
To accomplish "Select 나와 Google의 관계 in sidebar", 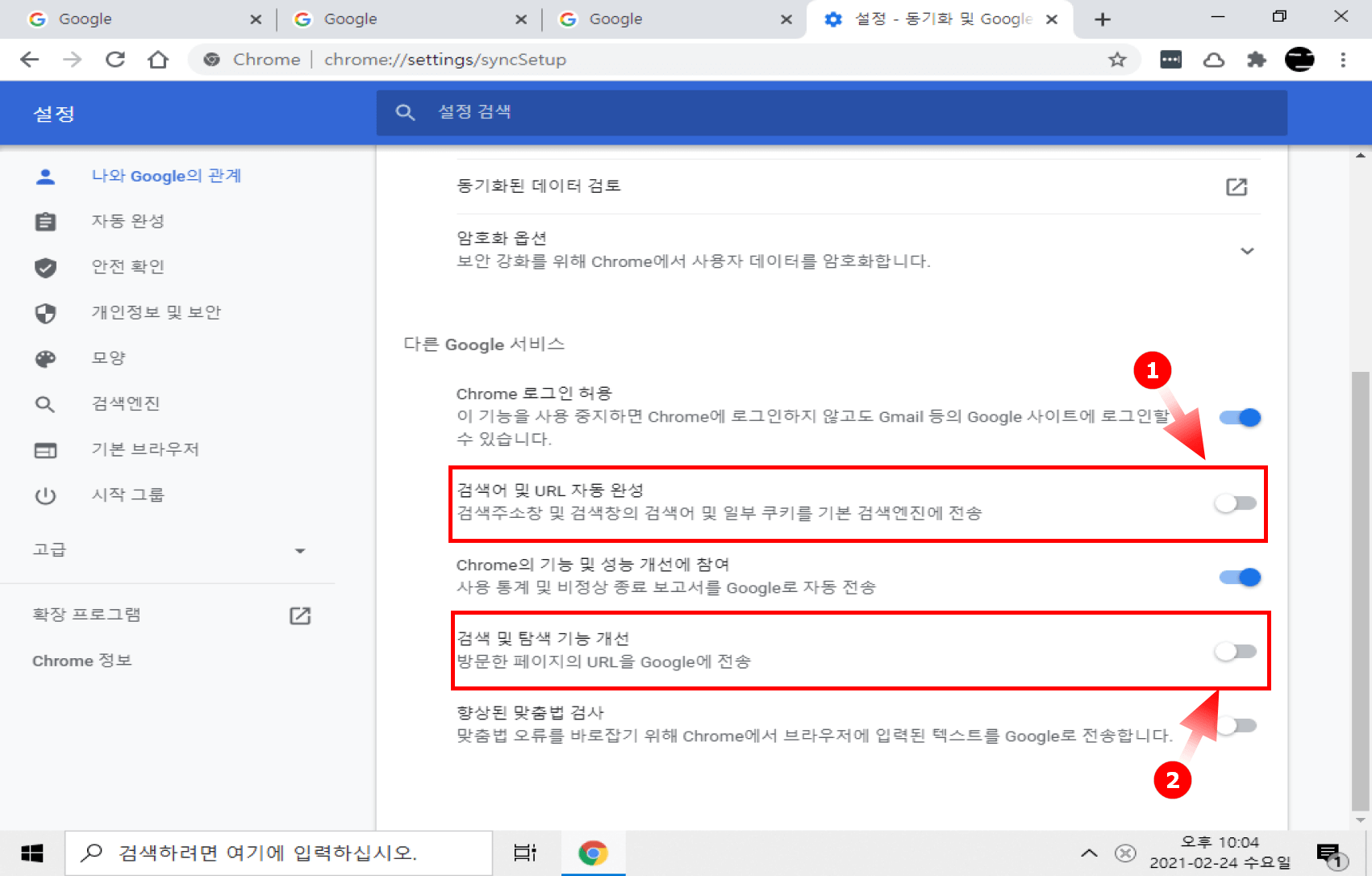I will [166, 176].
